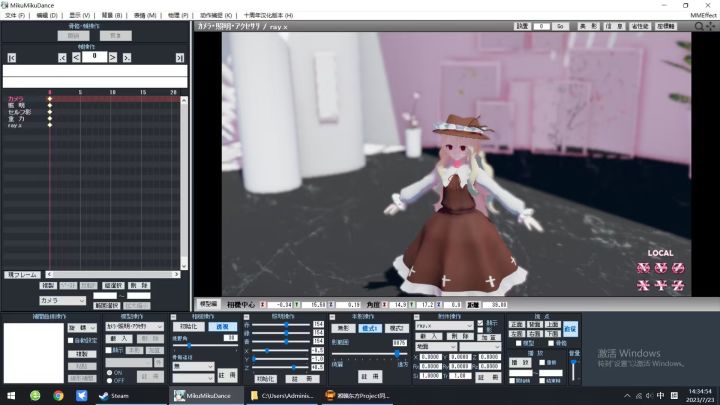Screen dimensions: 720x405
Task: Toggle bone checkbox in the viewpoint panel
Action: 551,343
